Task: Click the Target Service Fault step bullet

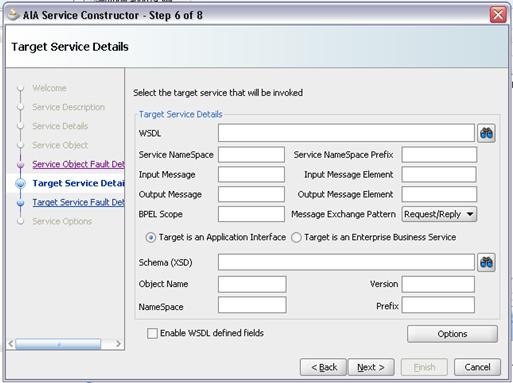Action: coord(21,202)
